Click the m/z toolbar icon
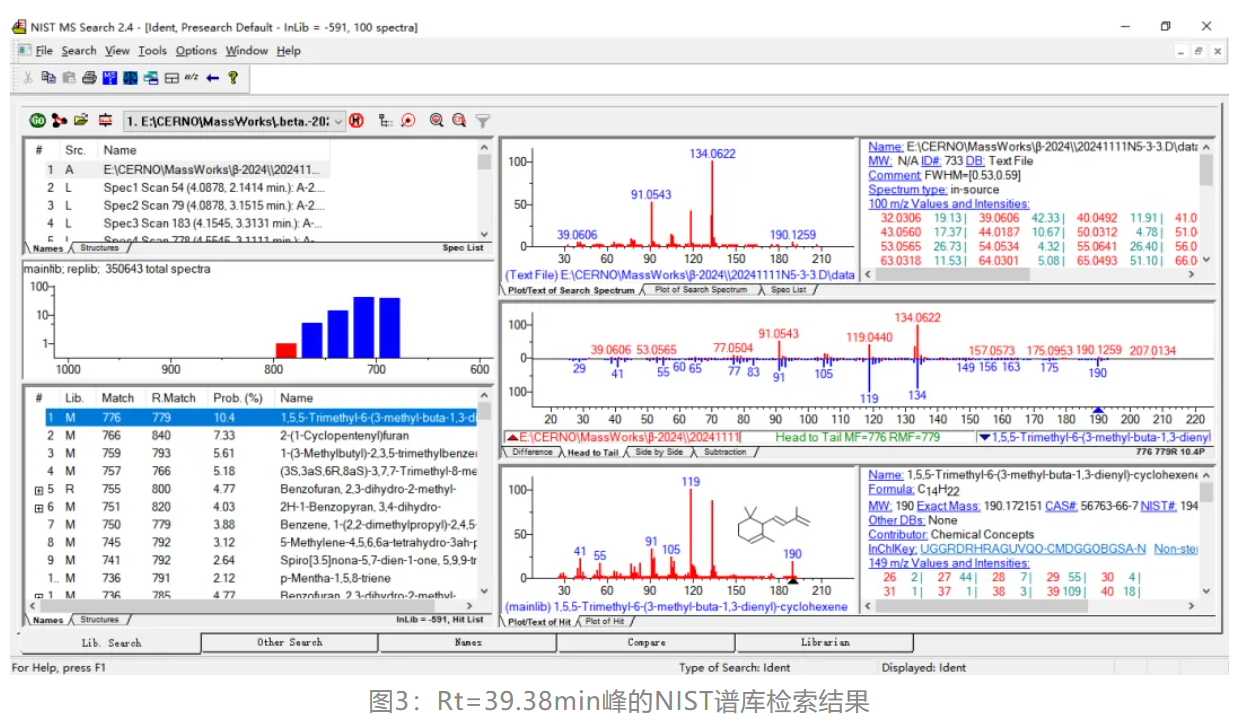The width and height of the screenshot is (1243, 726). pyautogui.click(x=191, y=78)
